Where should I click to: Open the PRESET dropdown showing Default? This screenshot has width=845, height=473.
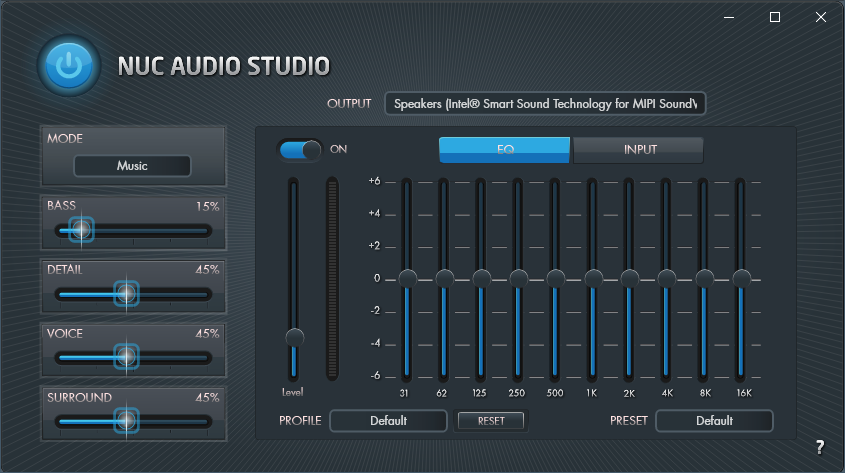(714, 421)
